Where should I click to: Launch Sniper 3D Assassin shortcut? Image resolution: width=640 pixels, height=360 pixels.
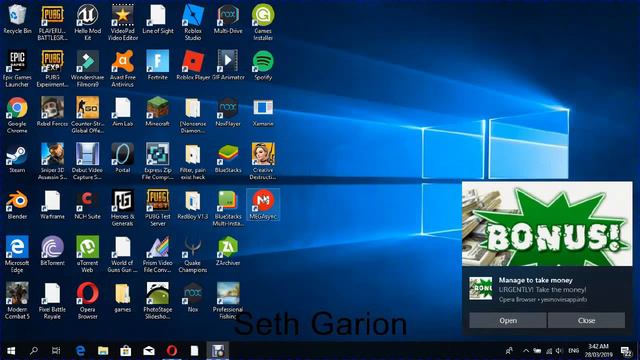tap(52, 162)
